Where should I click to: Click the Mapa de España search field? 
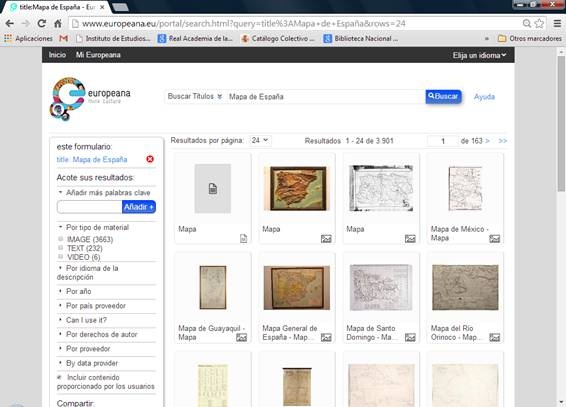[325, 97]
